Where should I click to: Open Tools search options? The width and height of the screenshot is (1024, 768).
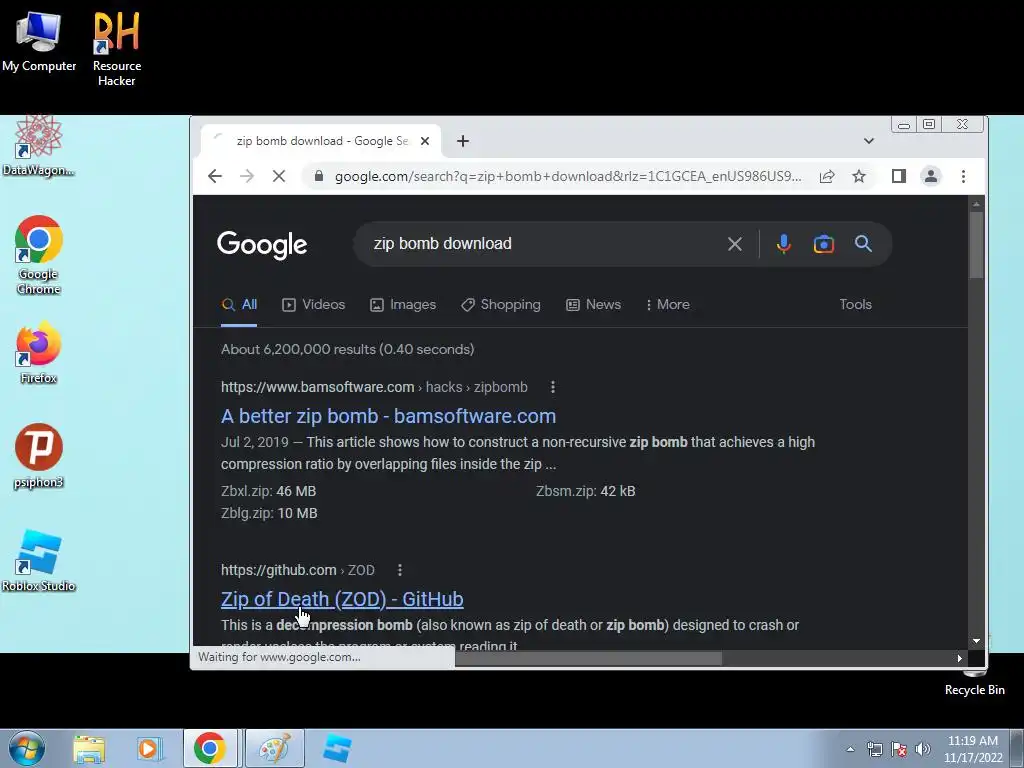tap(856, 305)
